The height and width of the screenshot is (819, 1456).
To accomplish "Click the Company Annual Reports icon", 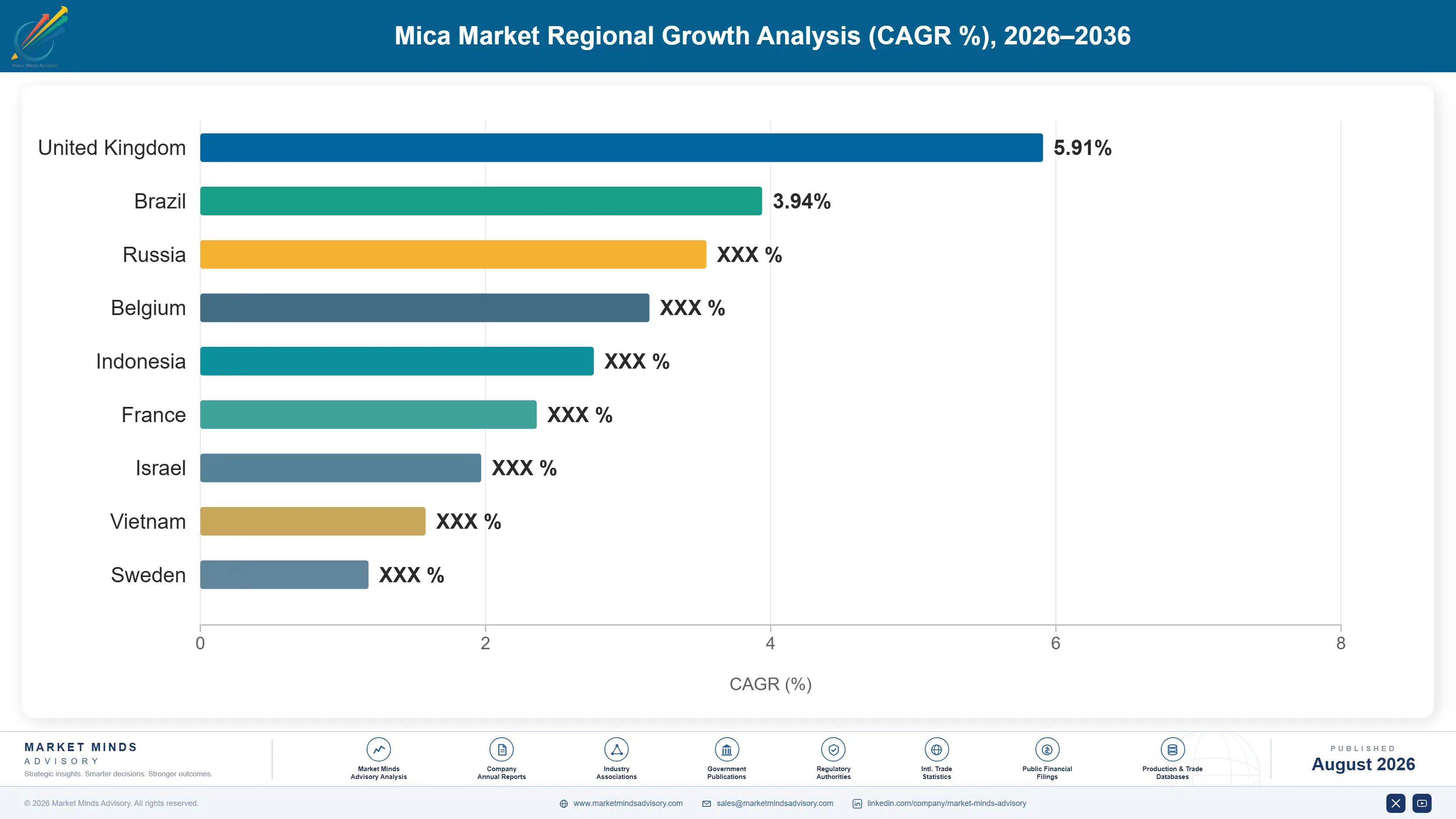I will tap(501, 749).
